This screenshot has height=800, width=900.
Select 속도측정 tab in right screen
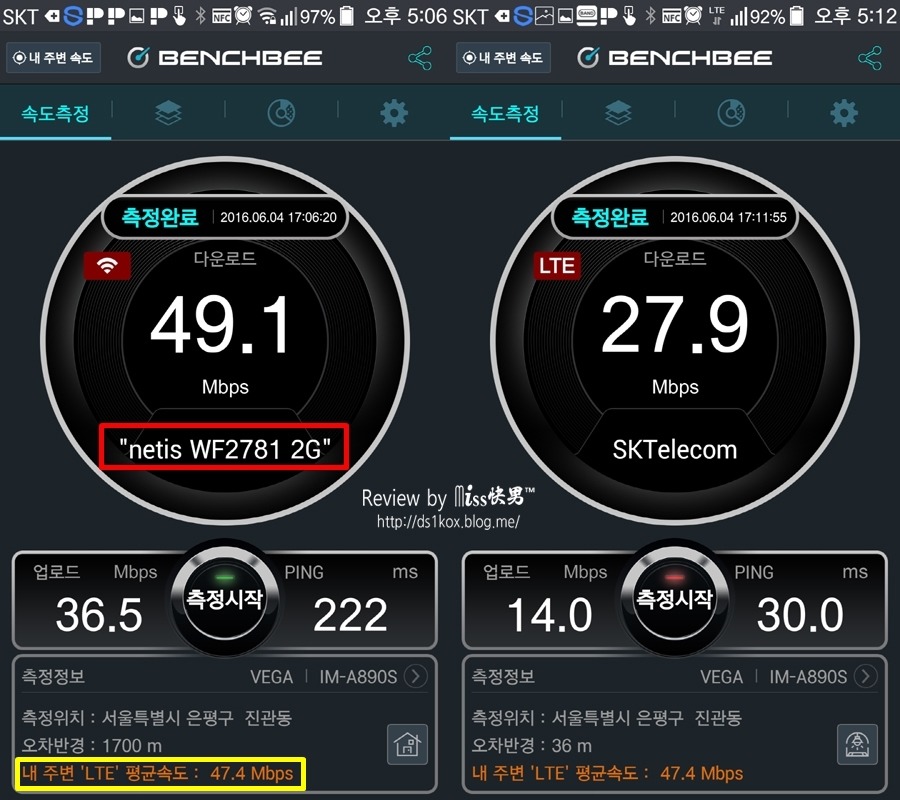505,113
